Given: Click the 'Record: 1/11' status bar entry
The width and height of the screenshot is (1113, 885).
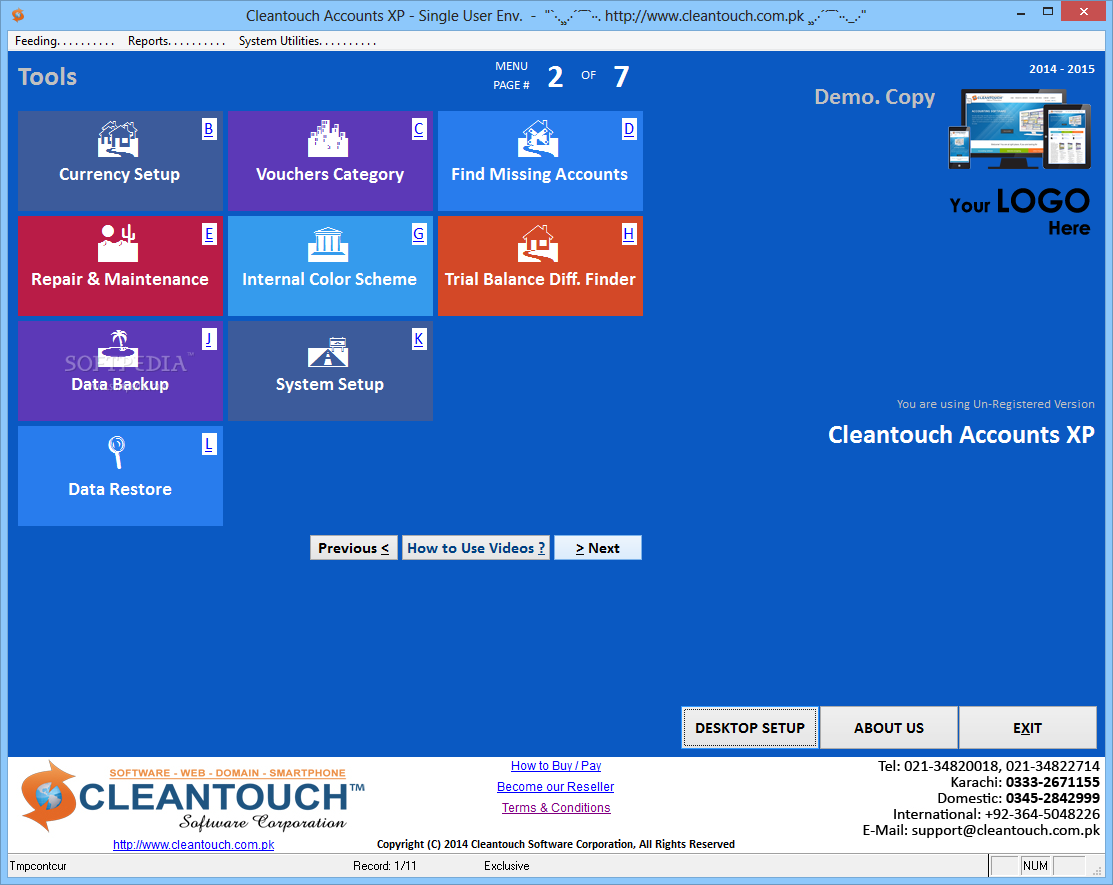Looking at the screenshot, I should click(x=385, y=866).
